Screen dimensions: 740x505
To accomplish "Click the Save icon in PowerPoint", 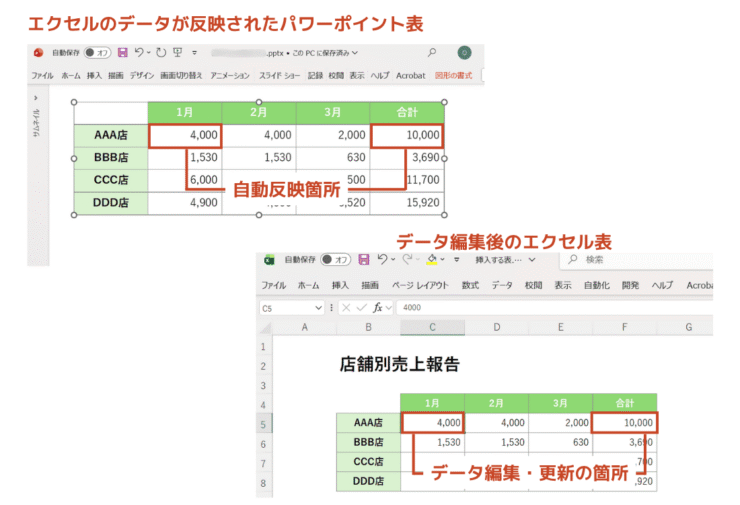I will tap(123, 52).
